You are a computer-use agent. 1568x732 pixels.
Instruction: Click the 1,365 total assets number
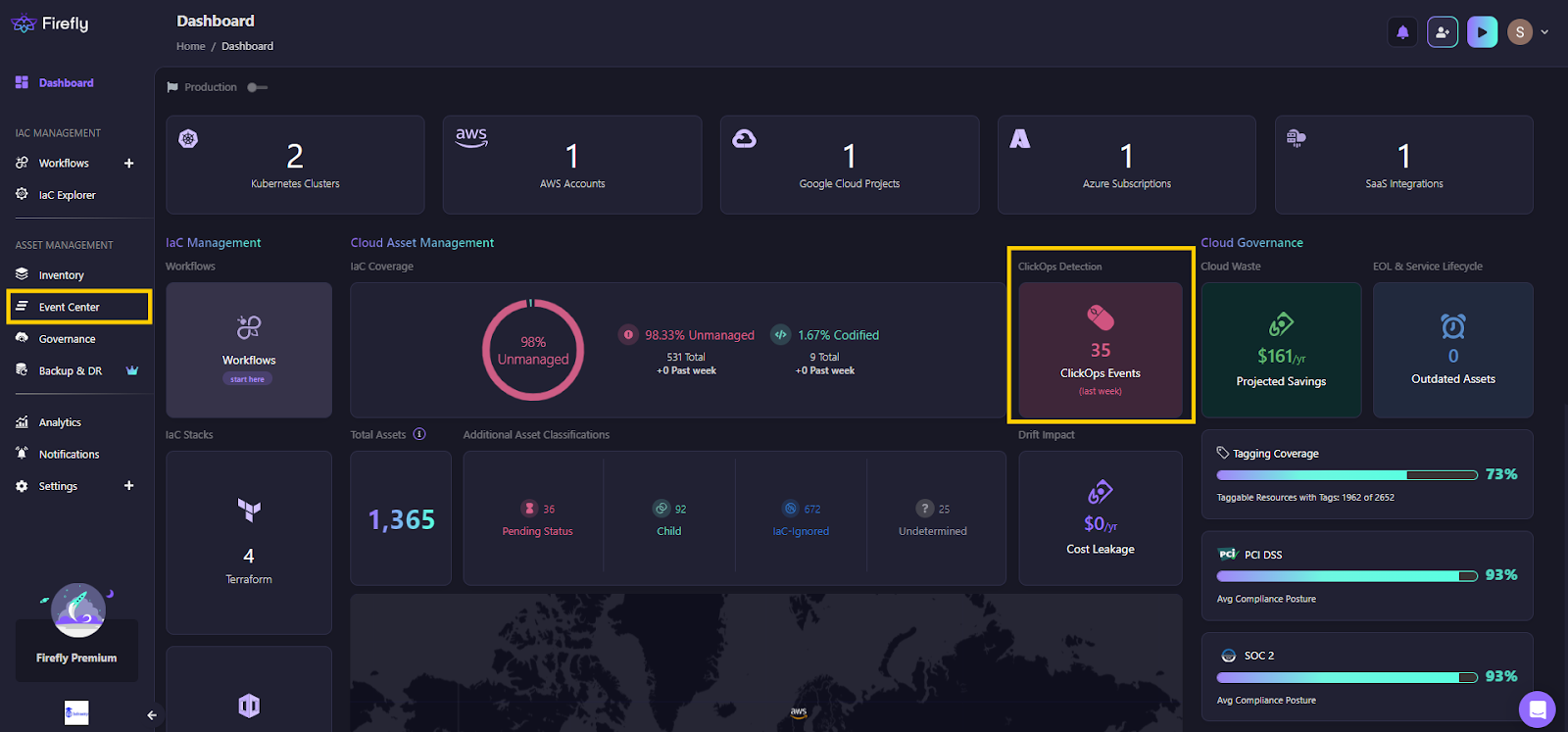pos(401,519)
